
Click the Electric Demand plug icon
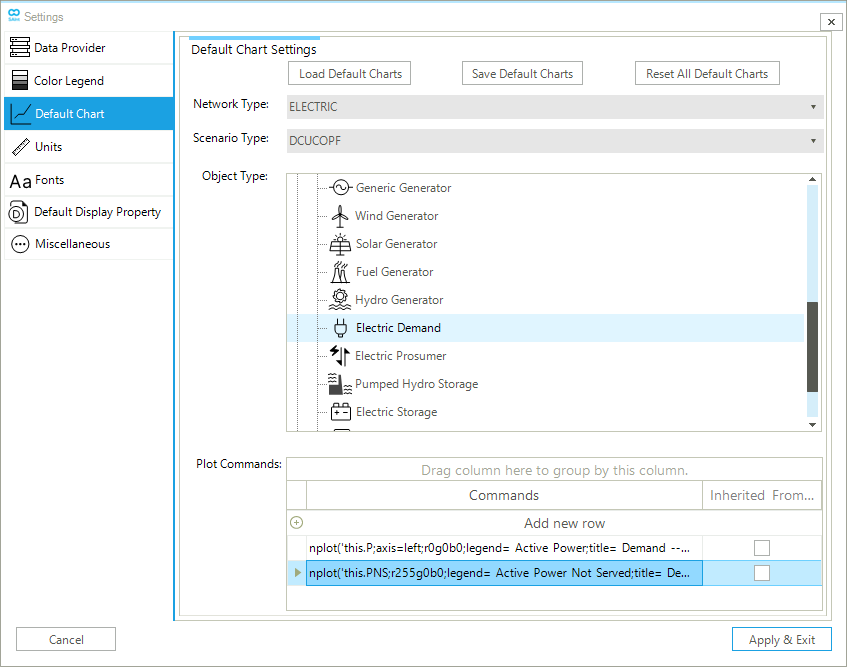click(340, 328)
